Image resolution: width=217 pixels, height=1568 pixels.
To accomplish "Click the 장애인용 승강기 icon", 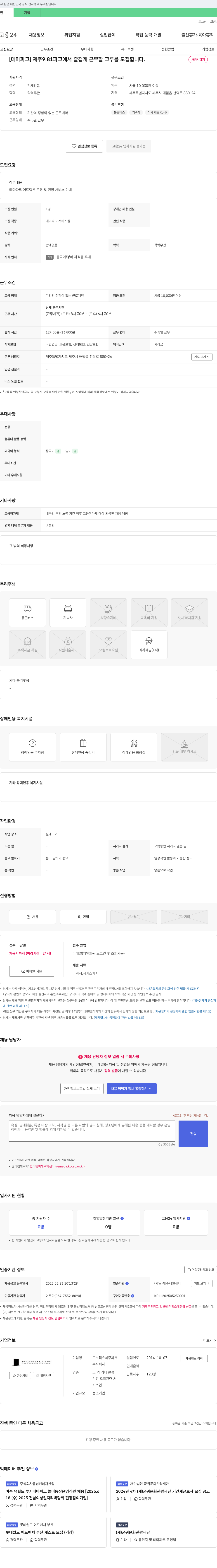I will [83, 747].
